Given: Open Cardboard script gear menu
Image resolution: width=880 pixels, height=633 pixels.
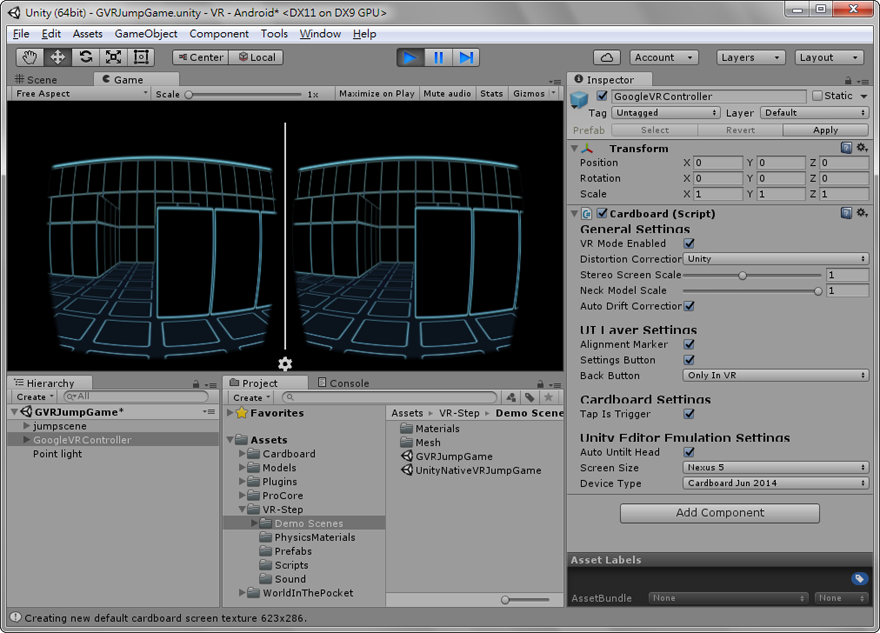Looking at the screenshot, I should [x=862, y=213].
